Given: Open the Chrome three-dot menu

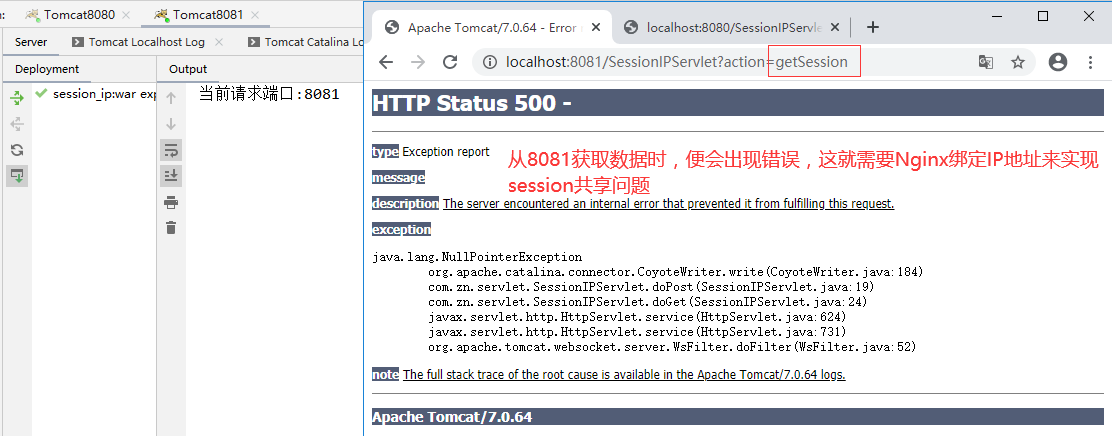Looking at the screenshot, I should [1092, 62].
